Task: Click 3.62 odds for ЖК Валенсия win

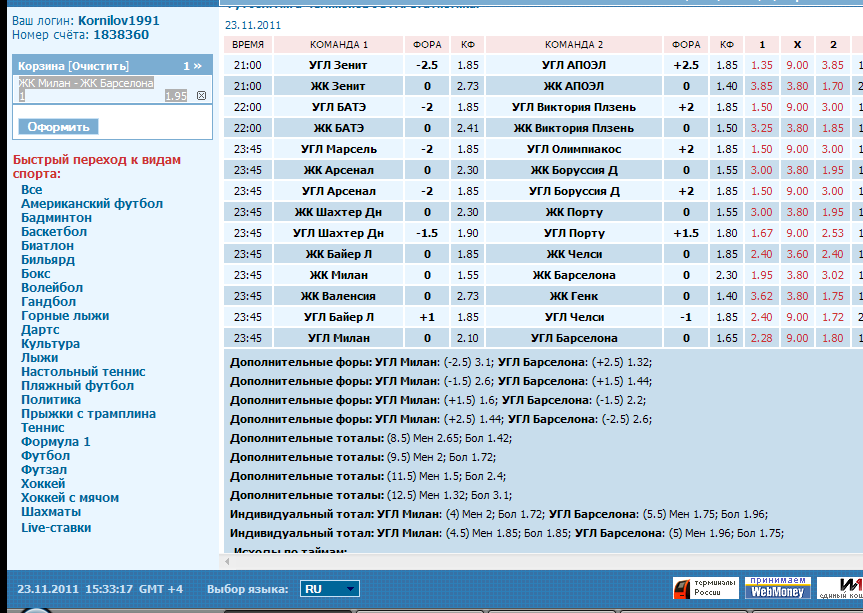Action: coord(762,296)
